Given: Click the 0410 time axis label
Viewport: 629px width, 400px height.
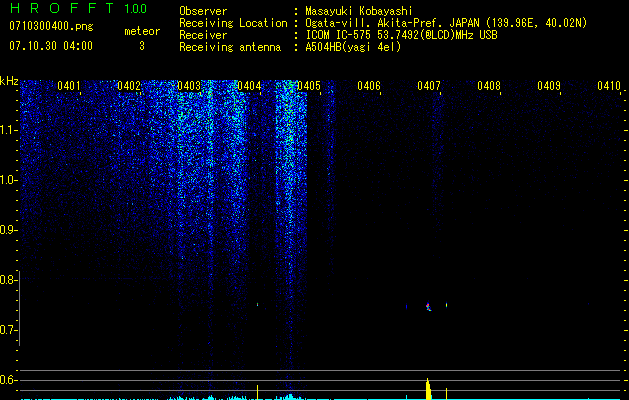Looking at the screenshot, I should tap(609, 86).
